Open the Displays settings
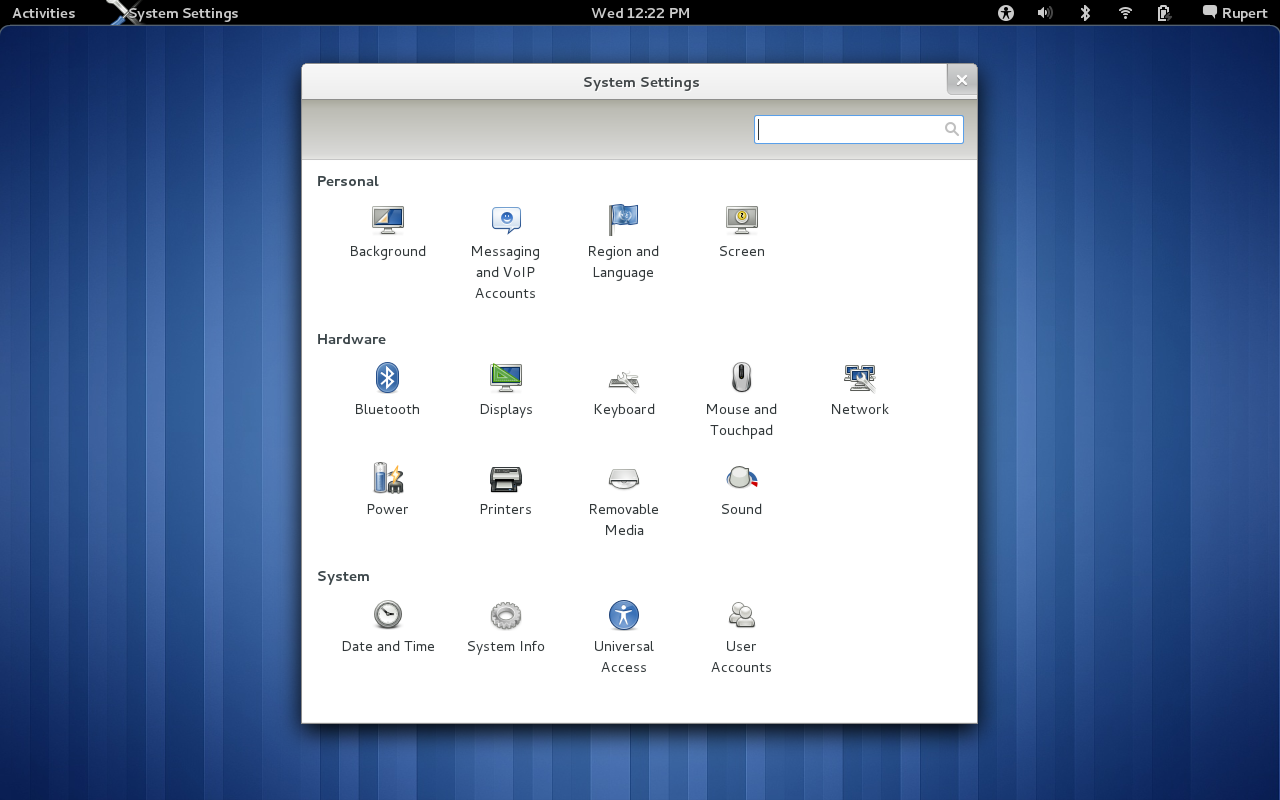Screen dimensions: 1280x800 [506, 378]
